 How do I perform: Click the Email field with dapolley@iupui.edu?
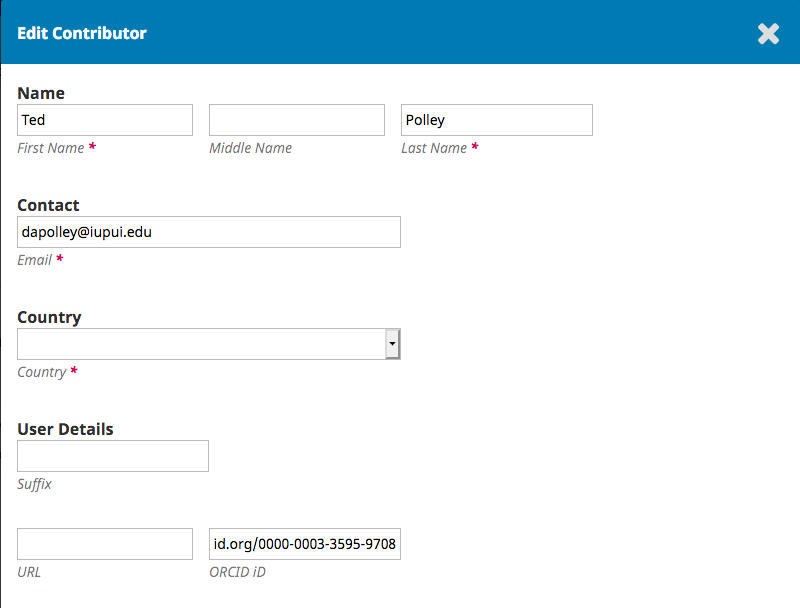coord(209,232)
